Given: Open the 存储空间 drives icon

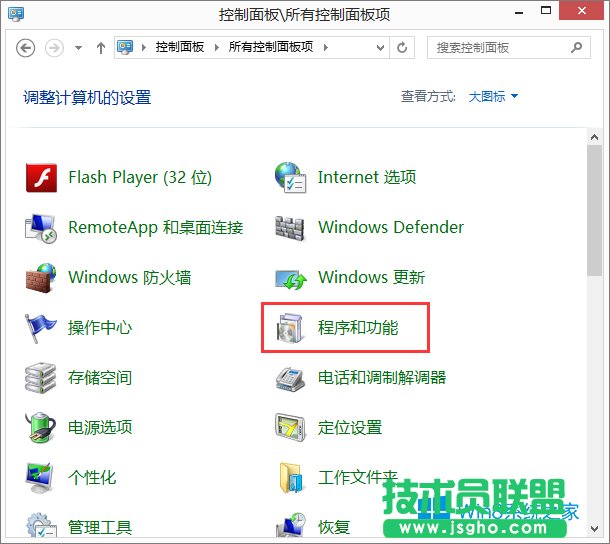Looking at the screenshot, I should point(40,378).
